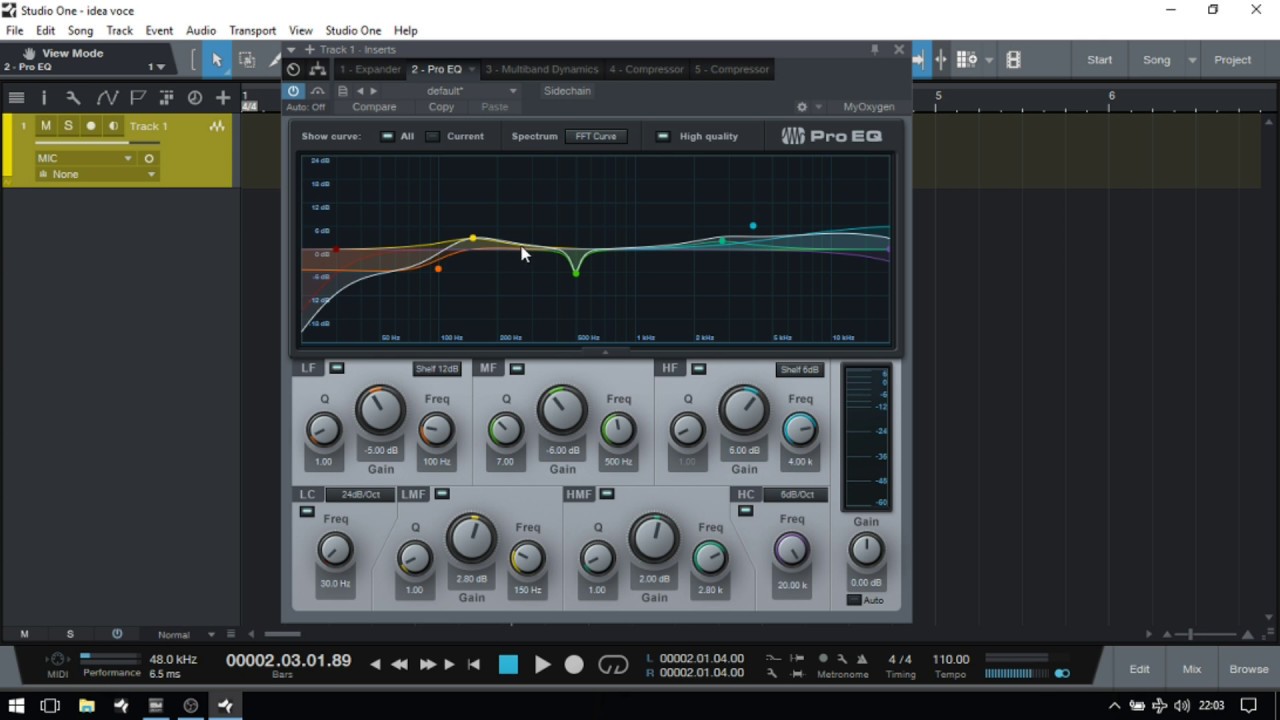
Task: Open File Explorer from the taskbar
Action: 87,705
